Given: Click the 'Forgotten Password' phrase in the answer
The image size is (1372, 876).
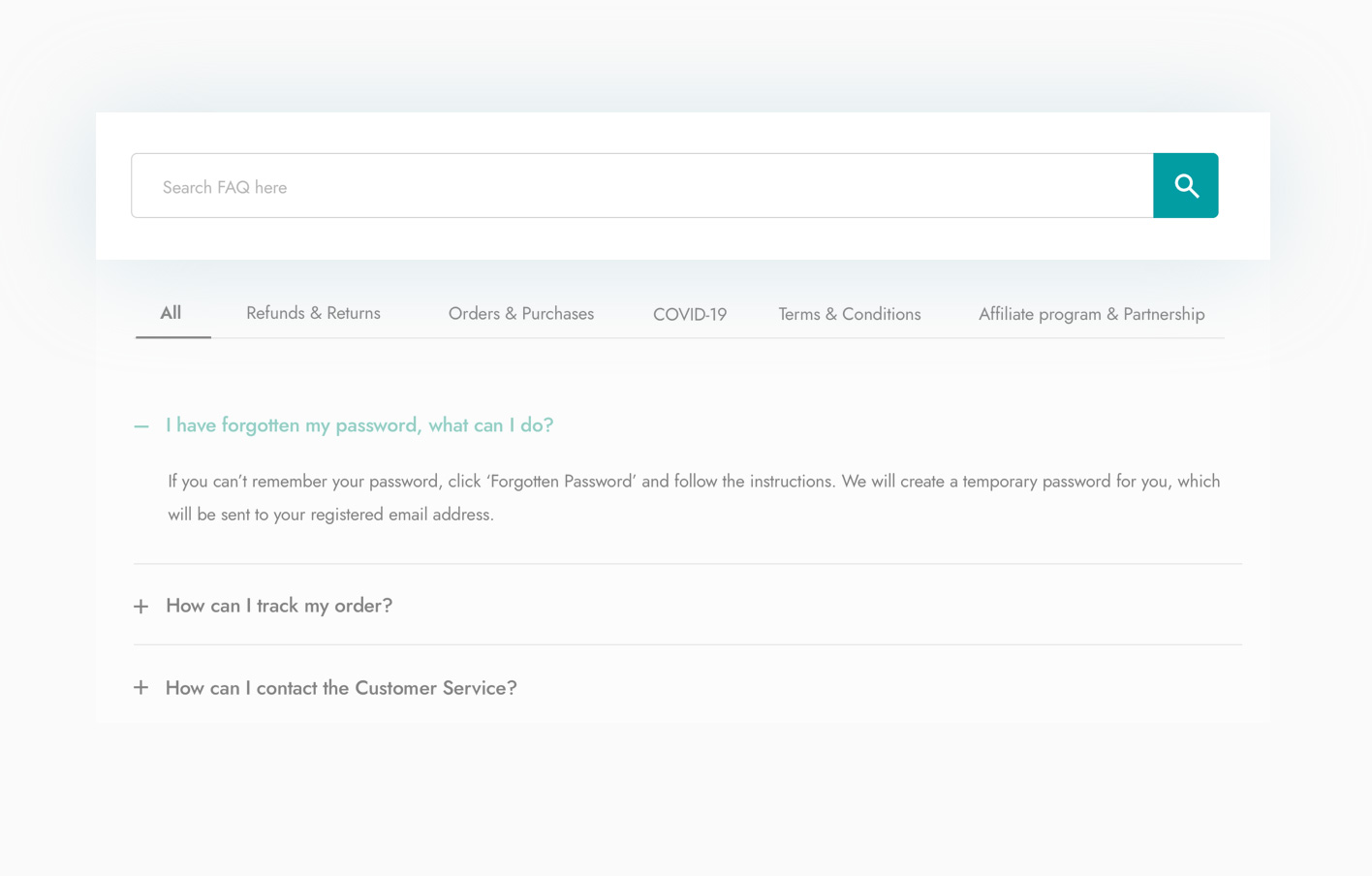Looking at the screenshot, I should click(561, 482).
